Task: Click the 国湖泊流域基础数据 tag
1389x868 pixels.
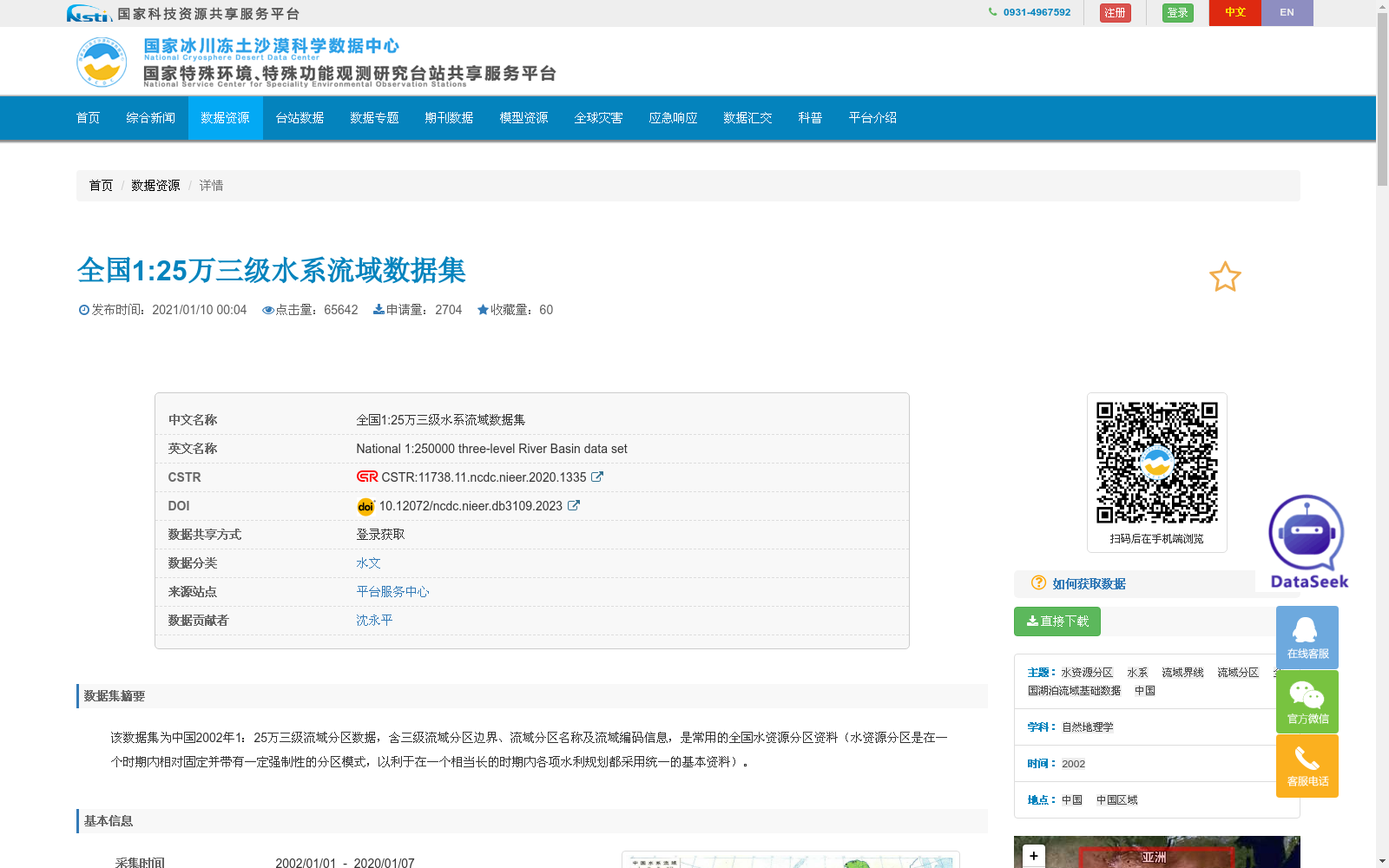Action: coord(1075,691)
